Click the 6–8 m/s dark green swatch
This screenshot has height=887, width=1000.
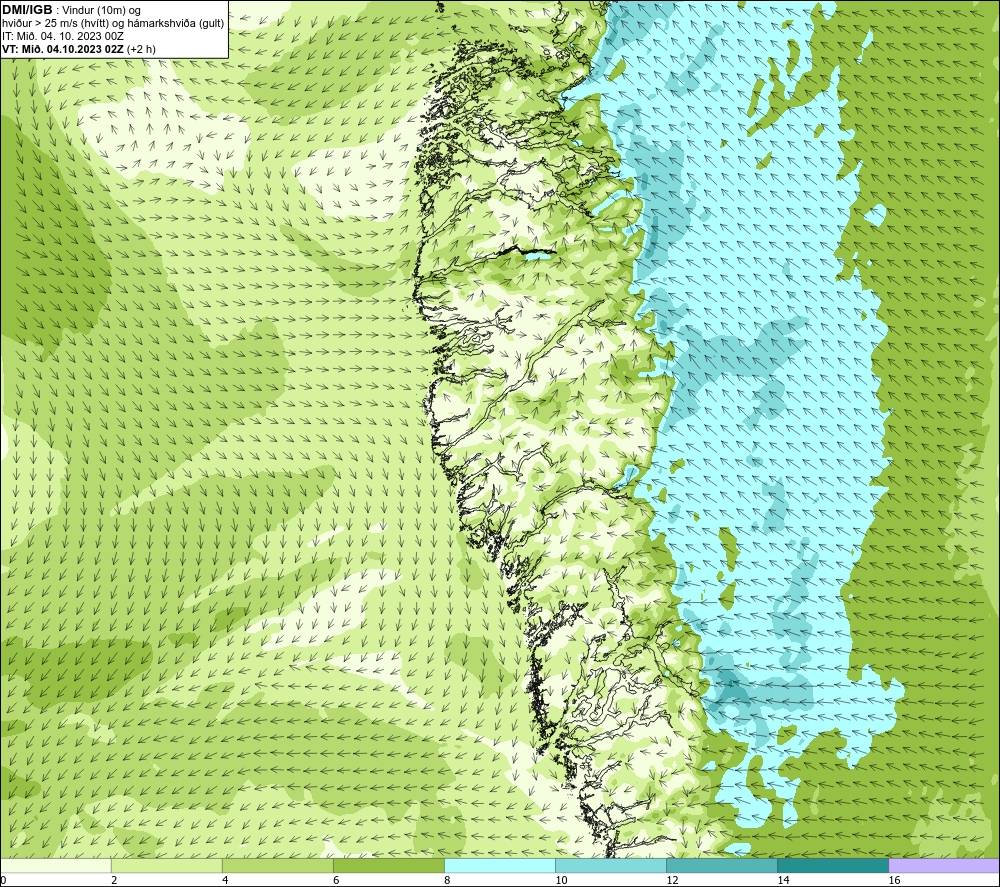pos(389,865)
